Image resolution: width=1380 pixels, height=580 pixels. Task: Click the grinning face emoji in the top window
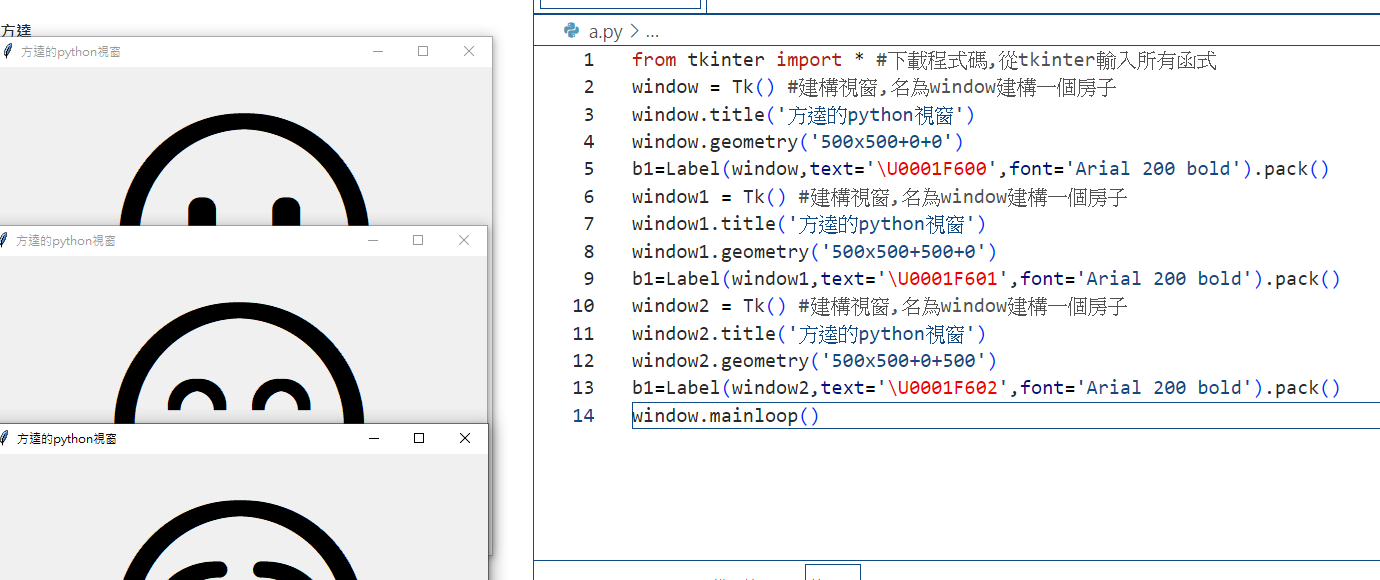click(244, 170)
